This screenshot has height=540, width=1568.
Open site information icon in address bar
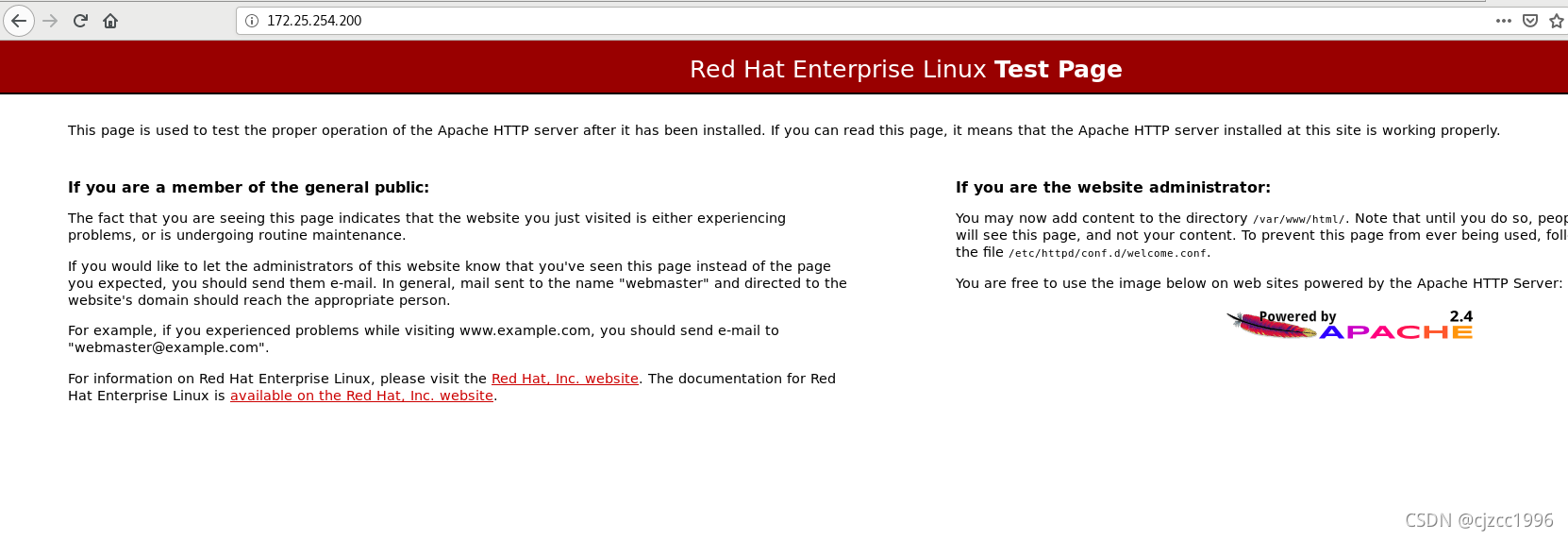point(252,21)
